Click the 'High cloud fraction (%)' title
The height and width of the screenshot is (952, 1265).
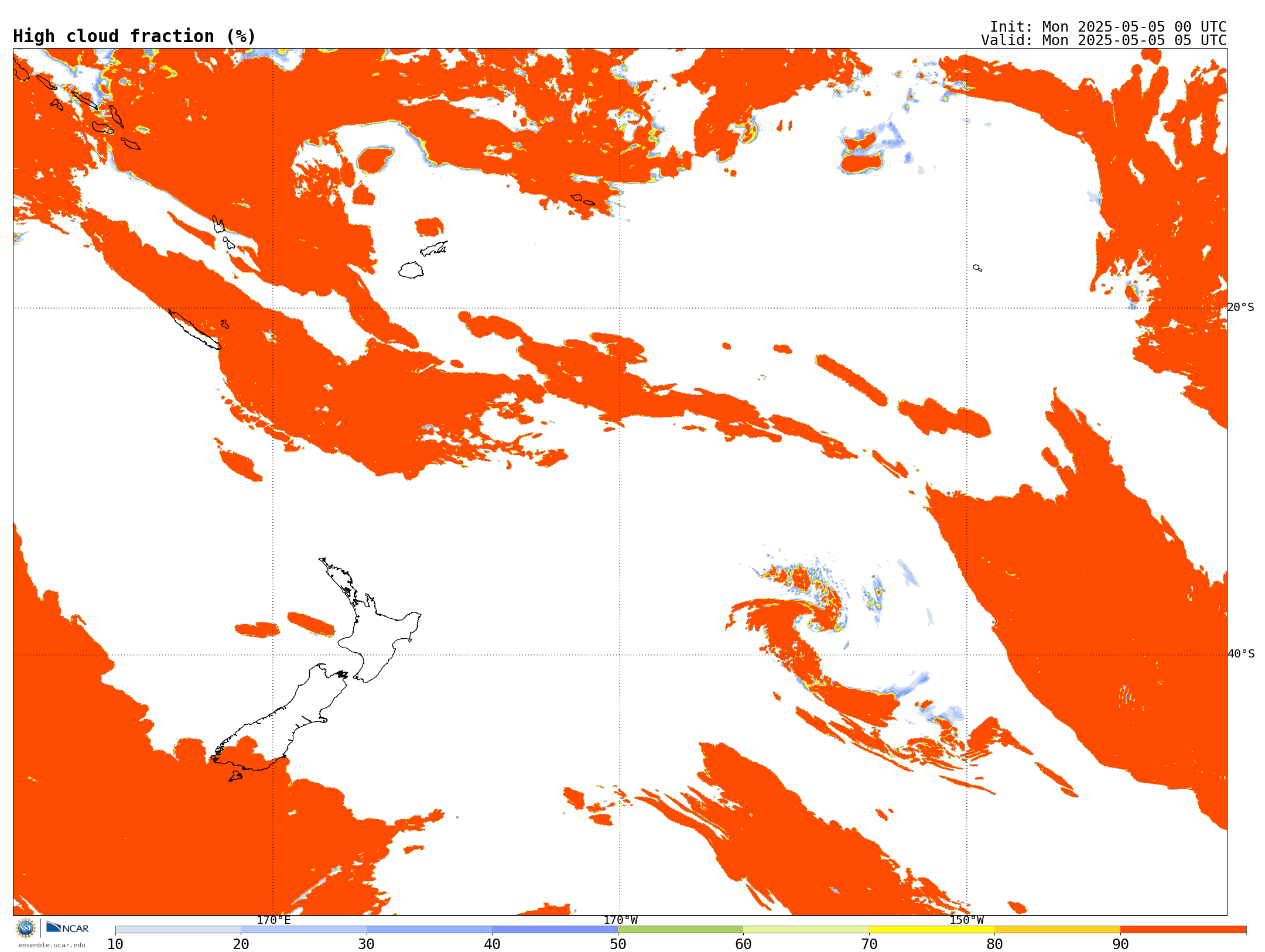pyautogui.click(x=134, y=36)
